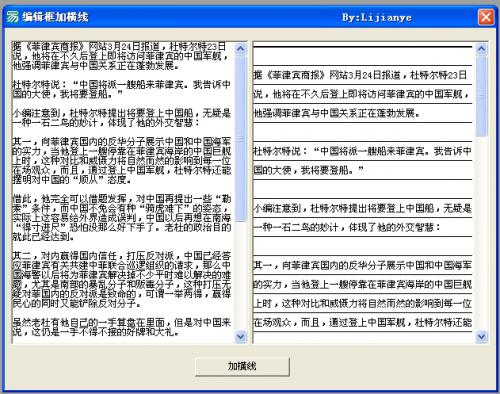Click the line starting 小编注意到 in right box
This screenshot has height=394, width=500.
tap(362, 209)
